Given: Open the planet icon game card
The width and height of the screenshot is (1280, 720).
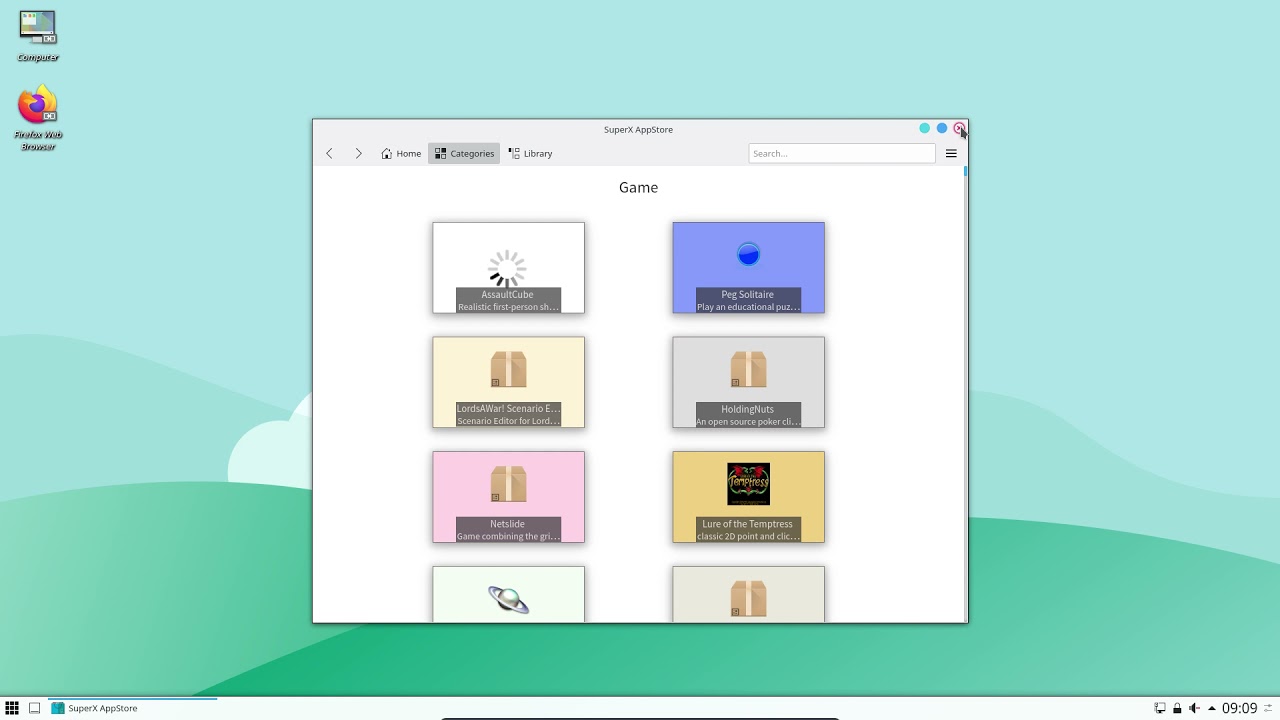Looking at the screenshot, I should click(x=508, y=594).
